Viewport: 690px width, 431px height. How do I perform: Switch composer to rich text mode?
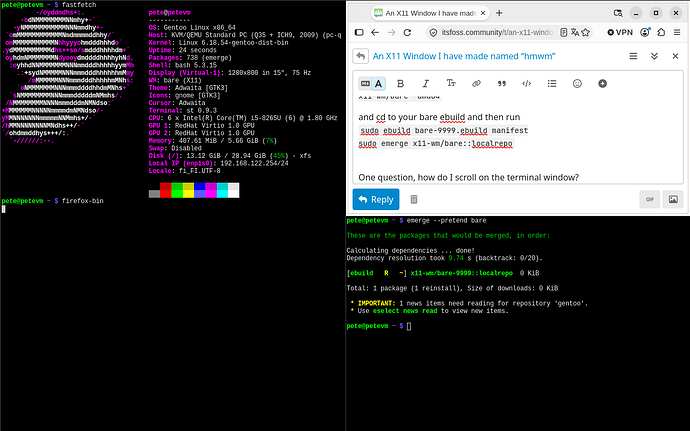[378, 83]
